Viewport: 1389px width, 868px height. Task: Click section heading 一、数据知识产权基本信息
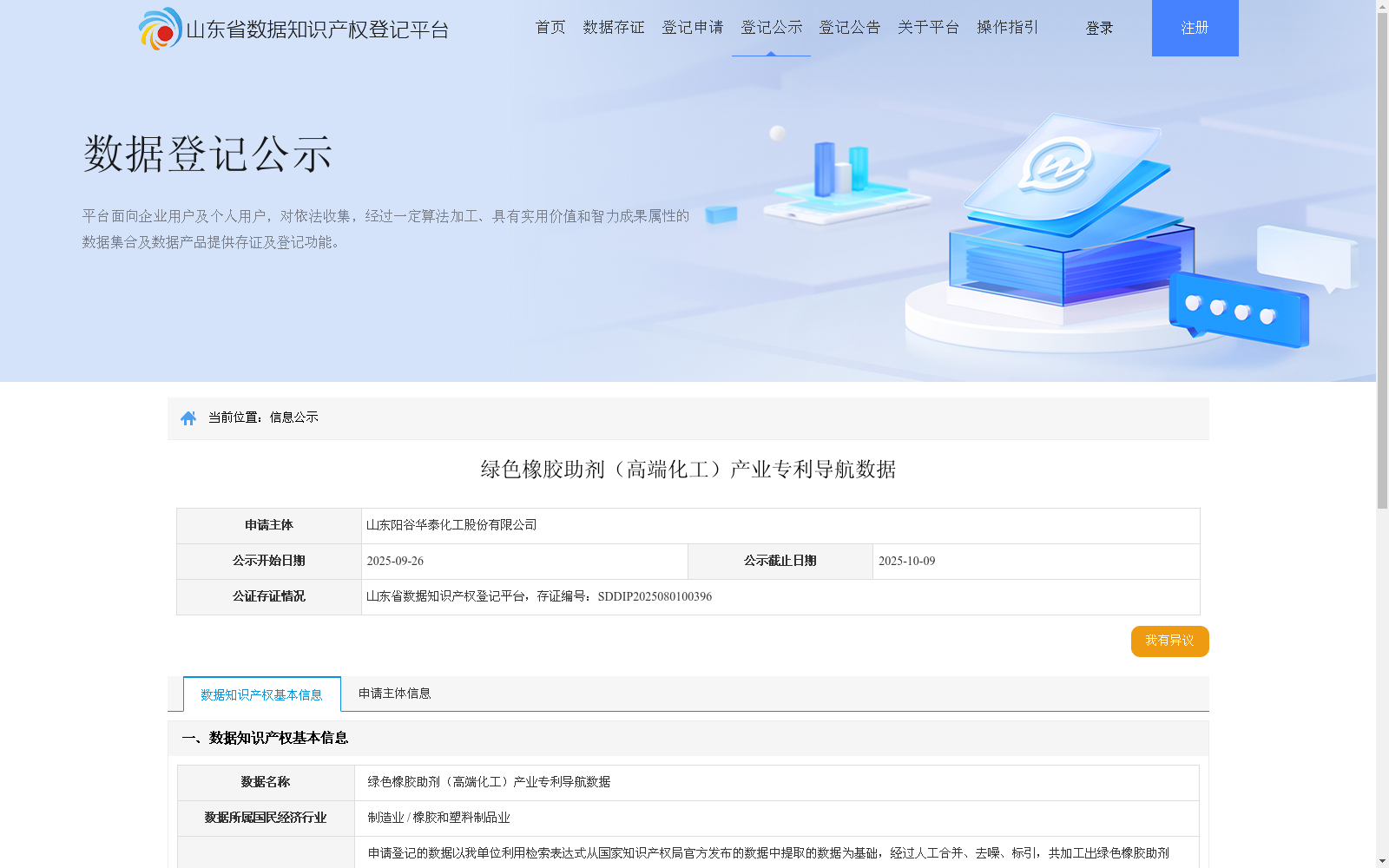point(265,738)
